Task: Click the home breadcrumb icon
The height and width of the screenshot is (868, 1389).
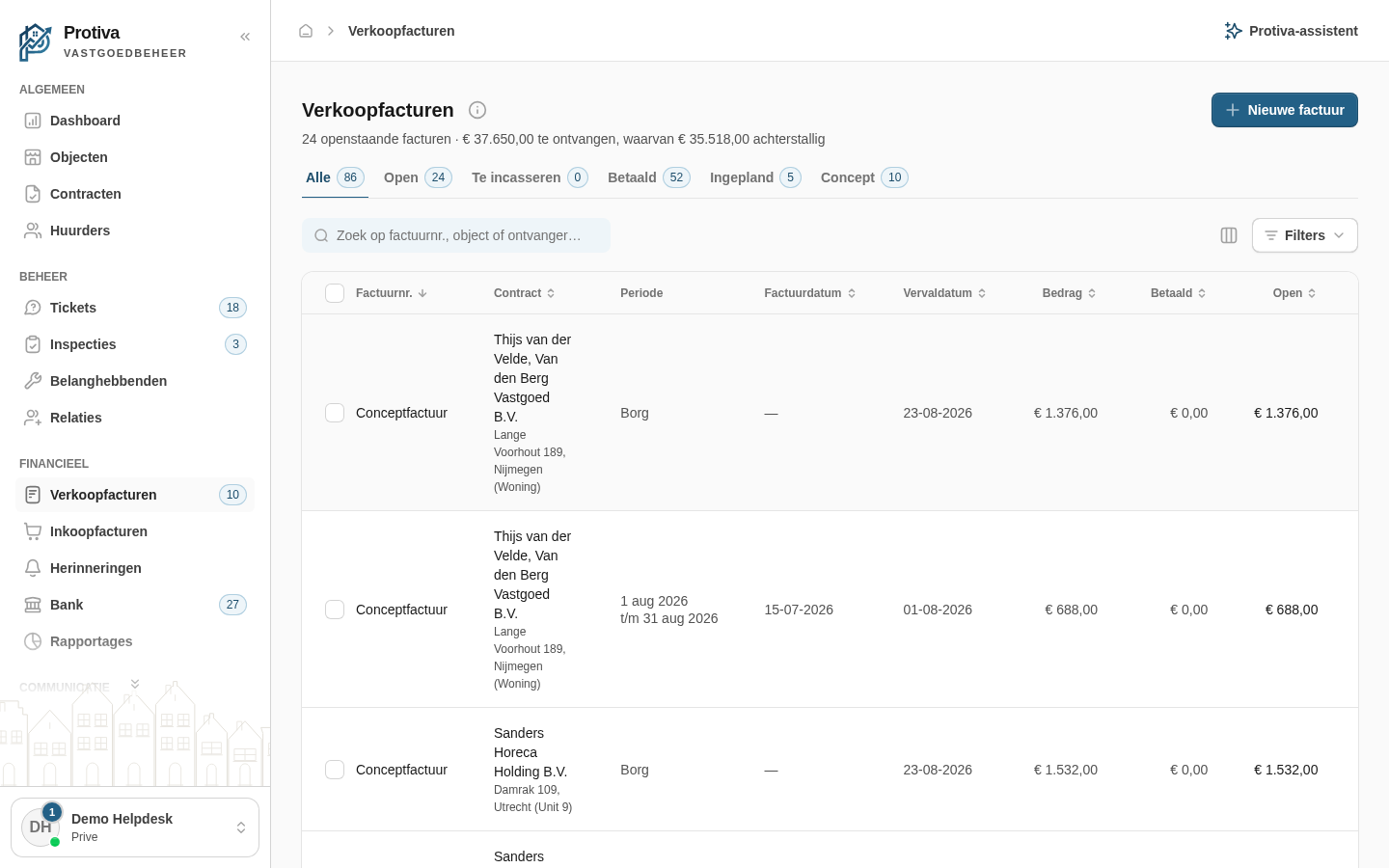Action: pyautogui.click(x=306, y=31)
